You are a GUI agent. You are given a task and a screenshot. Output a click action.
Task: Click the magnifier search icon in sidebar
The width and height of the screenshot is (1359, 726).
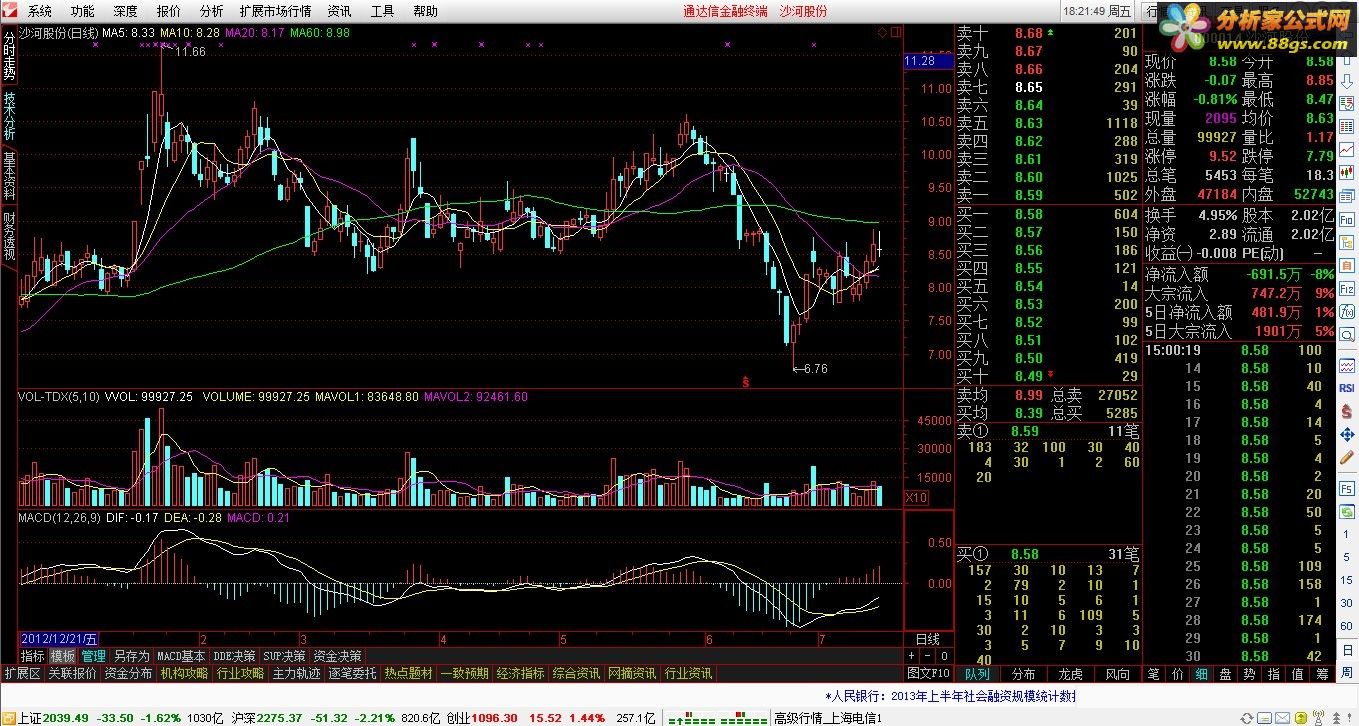[1347, 335]
